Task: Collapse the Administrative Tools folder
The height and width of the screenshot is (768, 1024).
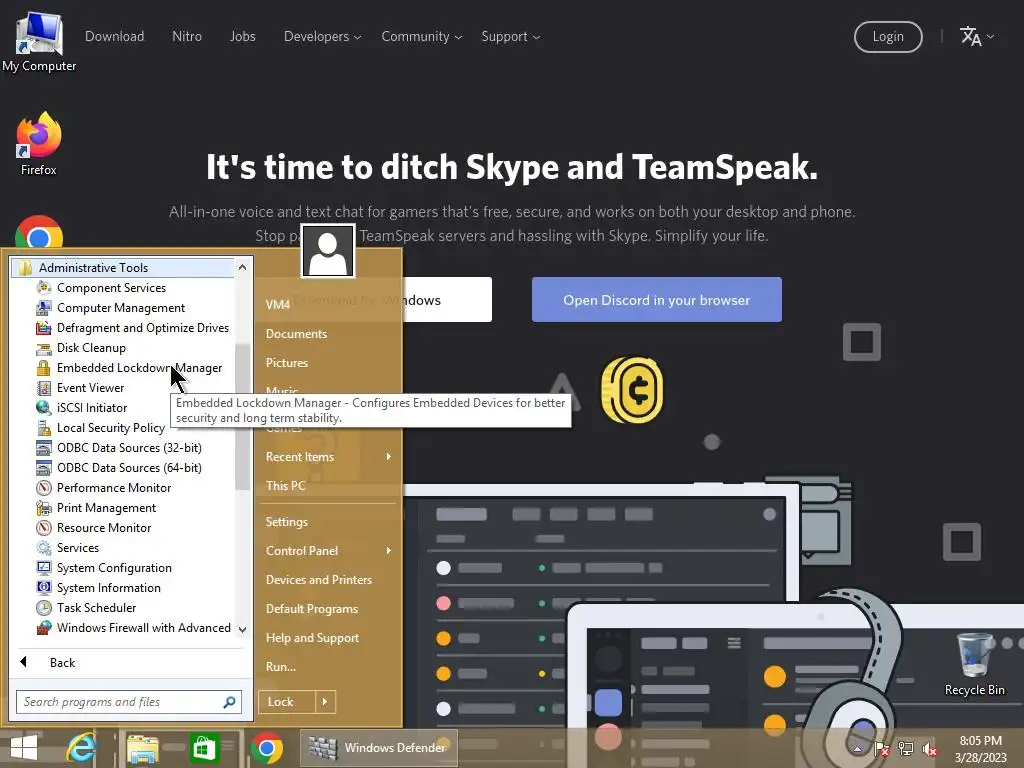Action: 123,268
